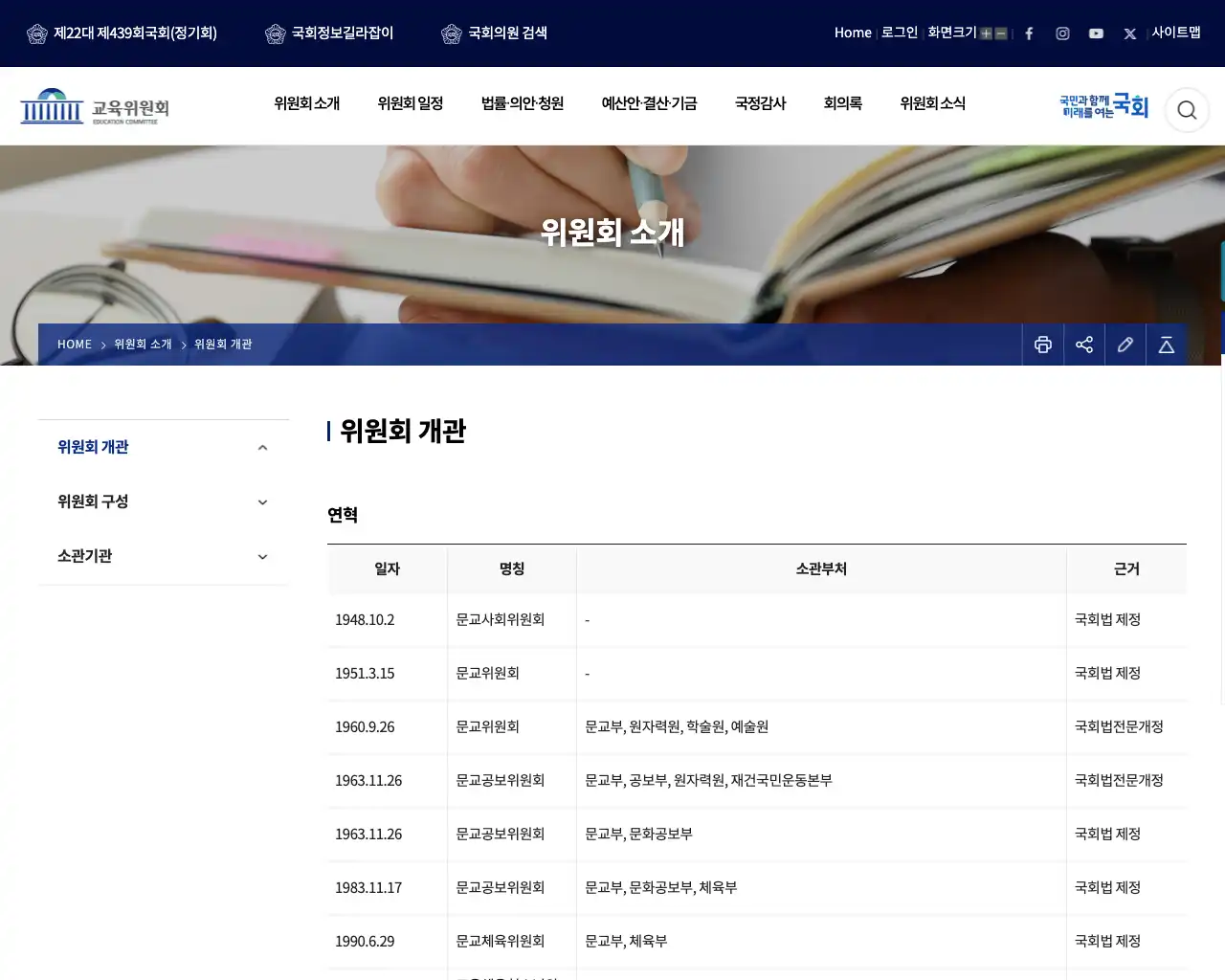Go to the Home link in top bar

pos(853,33)
